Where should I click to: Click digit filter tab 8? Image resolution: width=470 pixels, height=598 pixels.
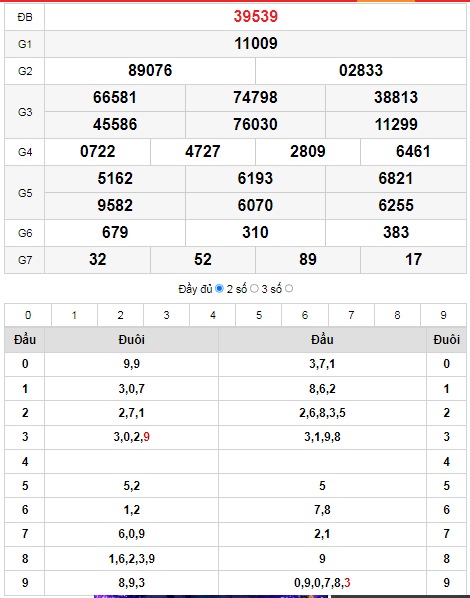click(397, 315)
